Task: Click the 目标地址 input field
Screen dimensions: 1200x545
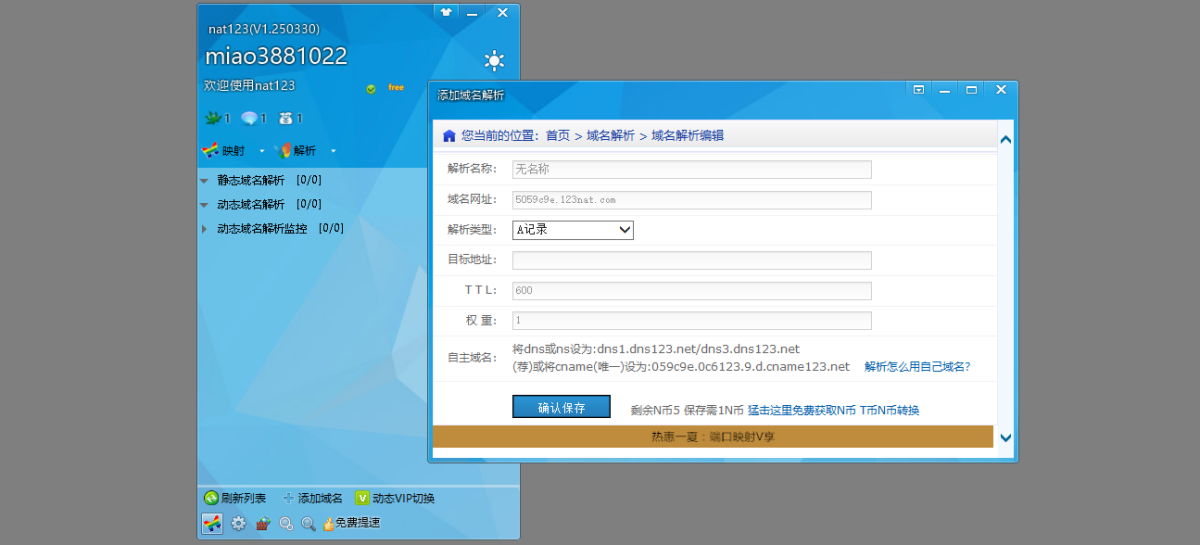Action: [692, 260]
